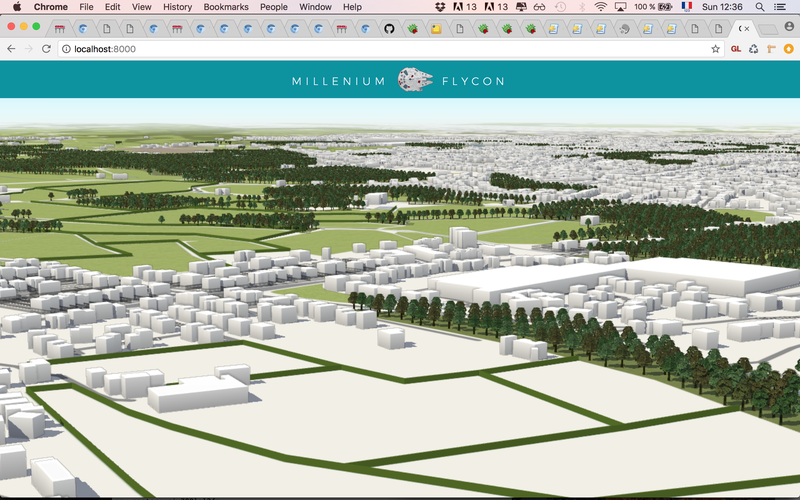Bookmark this page with the star icon

(715, 48)
